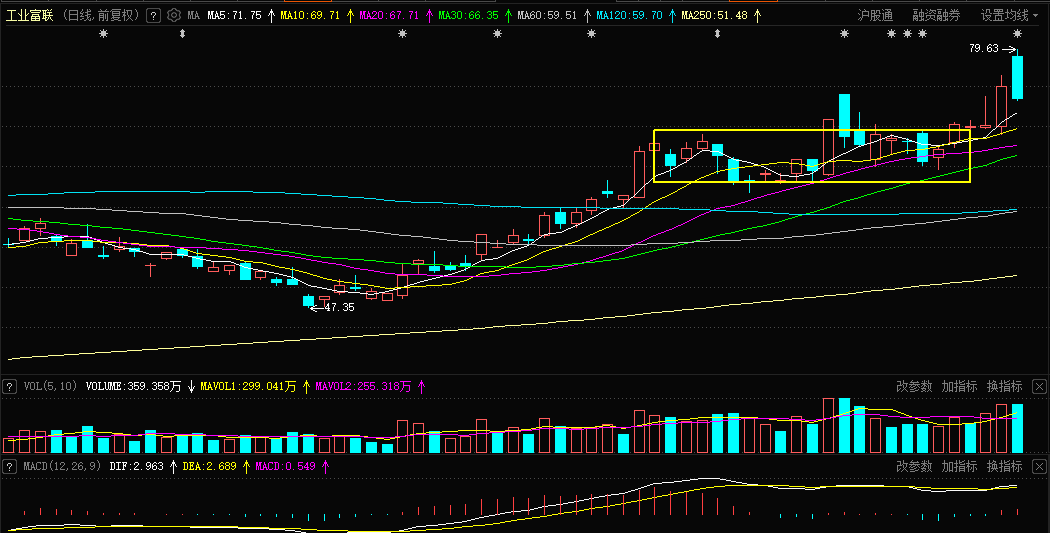Click the 79.63 high price label

coord(984,48)
